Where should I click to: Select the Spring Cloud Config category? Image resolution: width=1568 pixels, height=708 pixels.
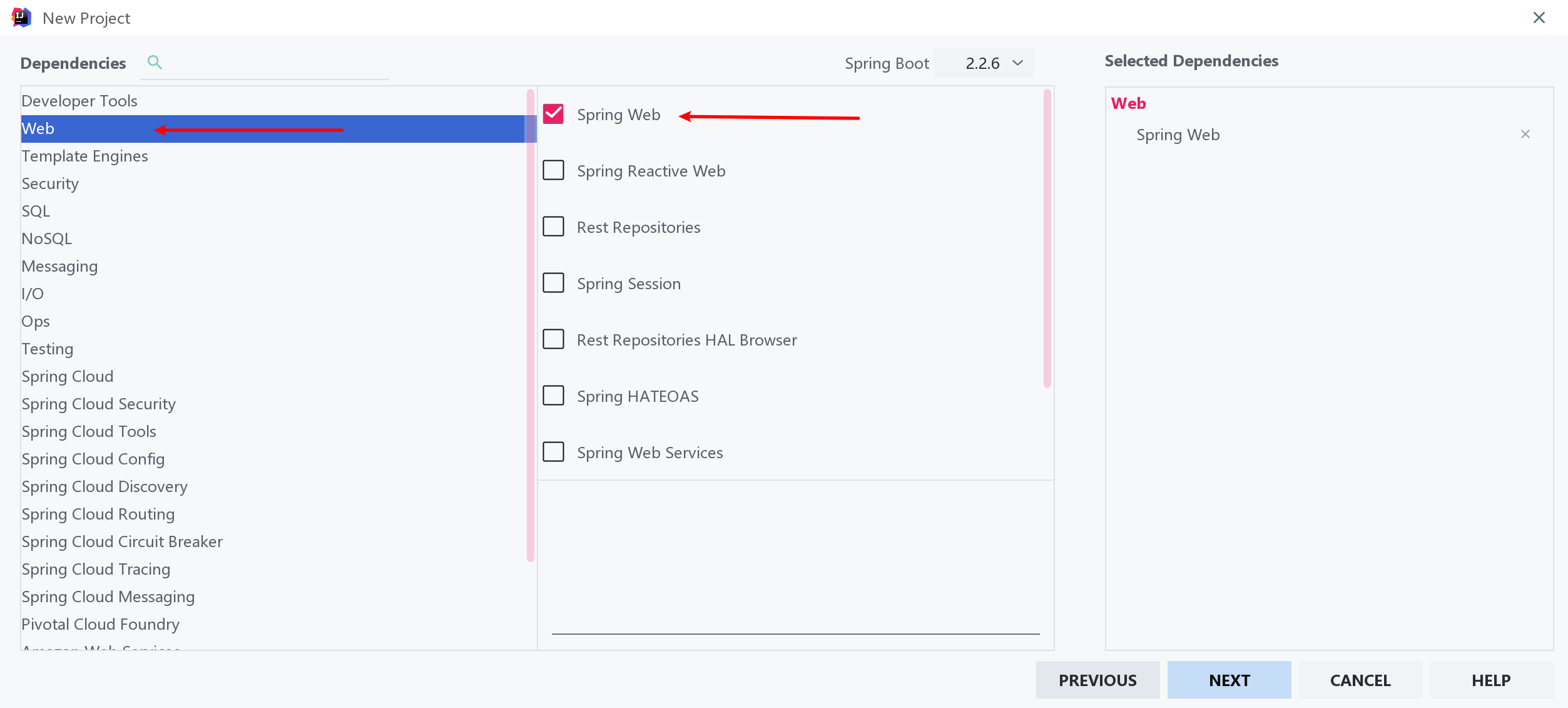click(x=93, y=459)
